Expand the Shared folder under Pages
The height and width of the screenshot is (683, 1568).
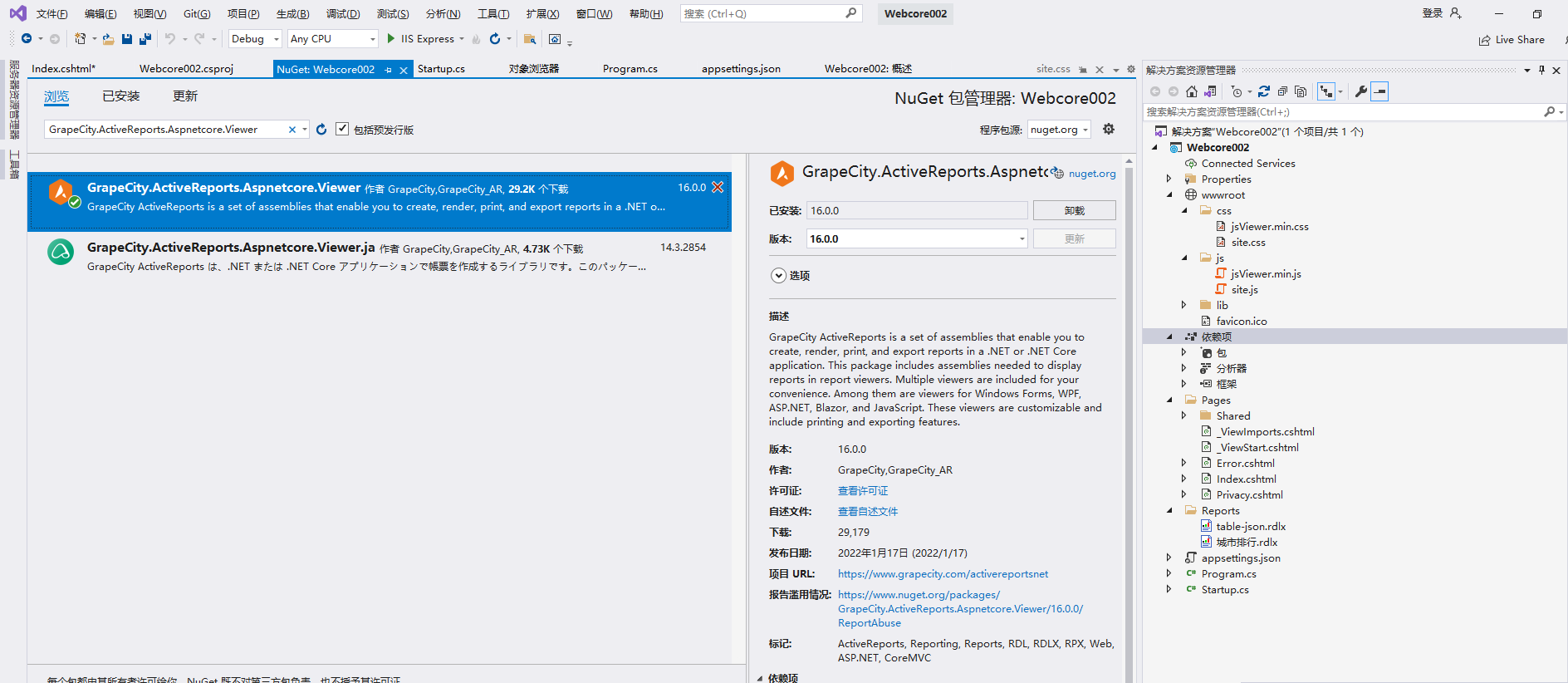(x=1184, y=416)
